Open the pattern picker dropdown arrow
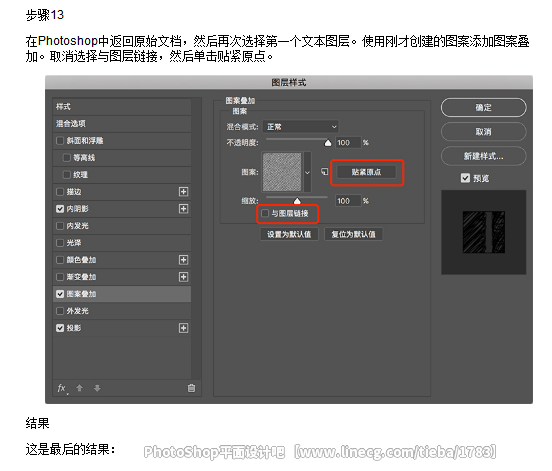Image resolution: width=552 pixels, height=471 pixels. pyautogui.click(x=307, y=172)
